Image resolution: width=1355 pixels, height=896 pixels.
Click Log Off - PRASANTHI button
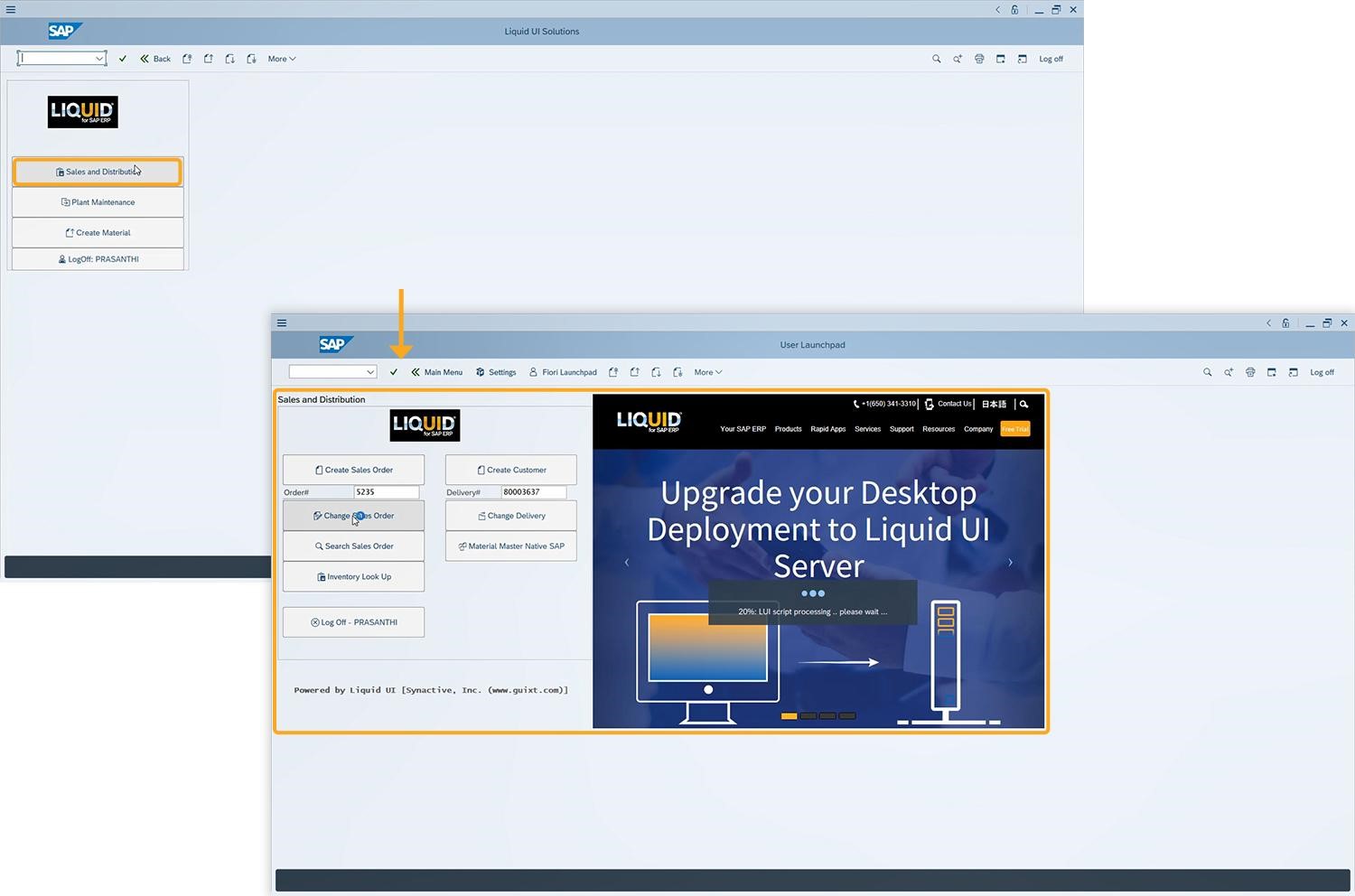pyautogui.click(x=353, y=622)
